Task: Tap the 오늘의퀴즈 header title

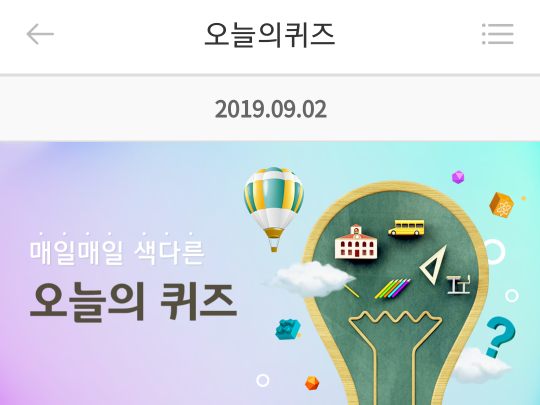Action: (x=270, y=34)
